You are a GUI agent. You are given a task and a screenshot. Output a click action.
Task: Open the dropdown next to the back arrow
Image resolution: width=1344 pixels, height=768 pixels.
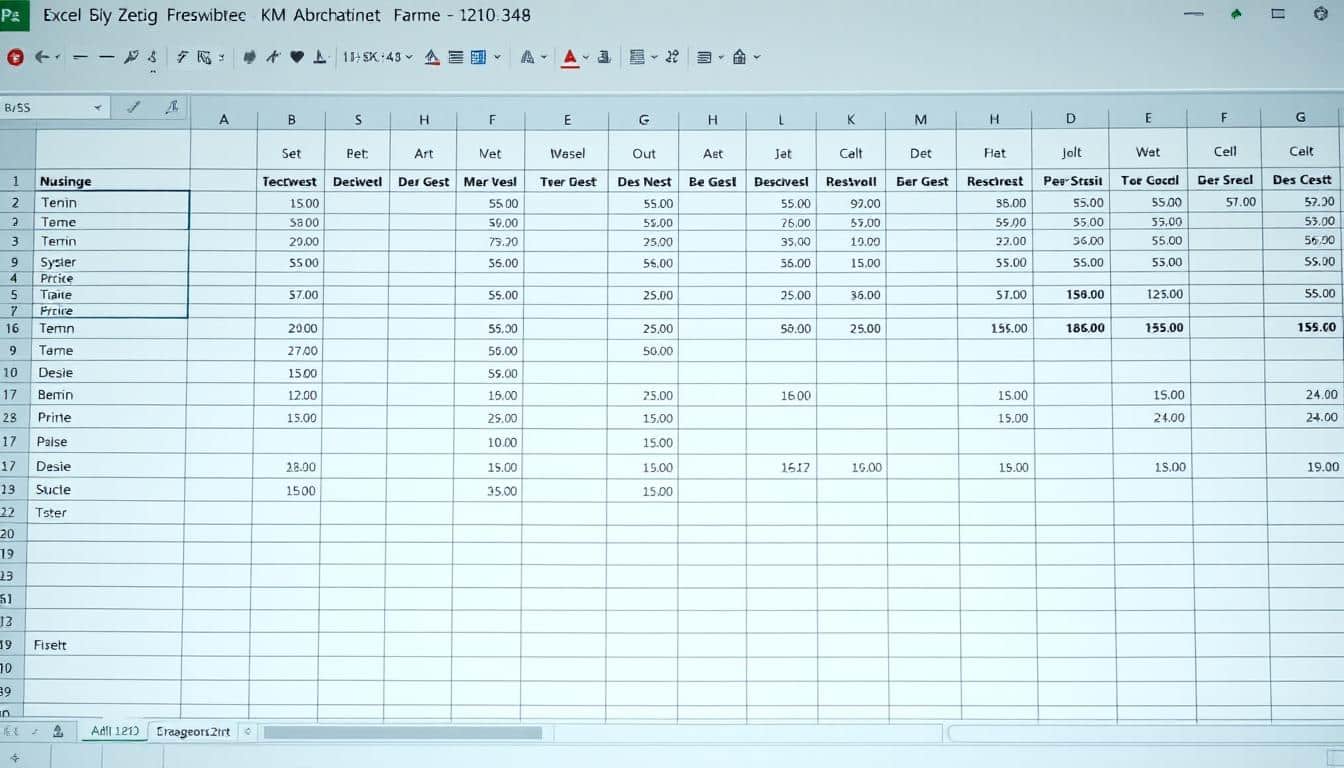click(58, 58)
